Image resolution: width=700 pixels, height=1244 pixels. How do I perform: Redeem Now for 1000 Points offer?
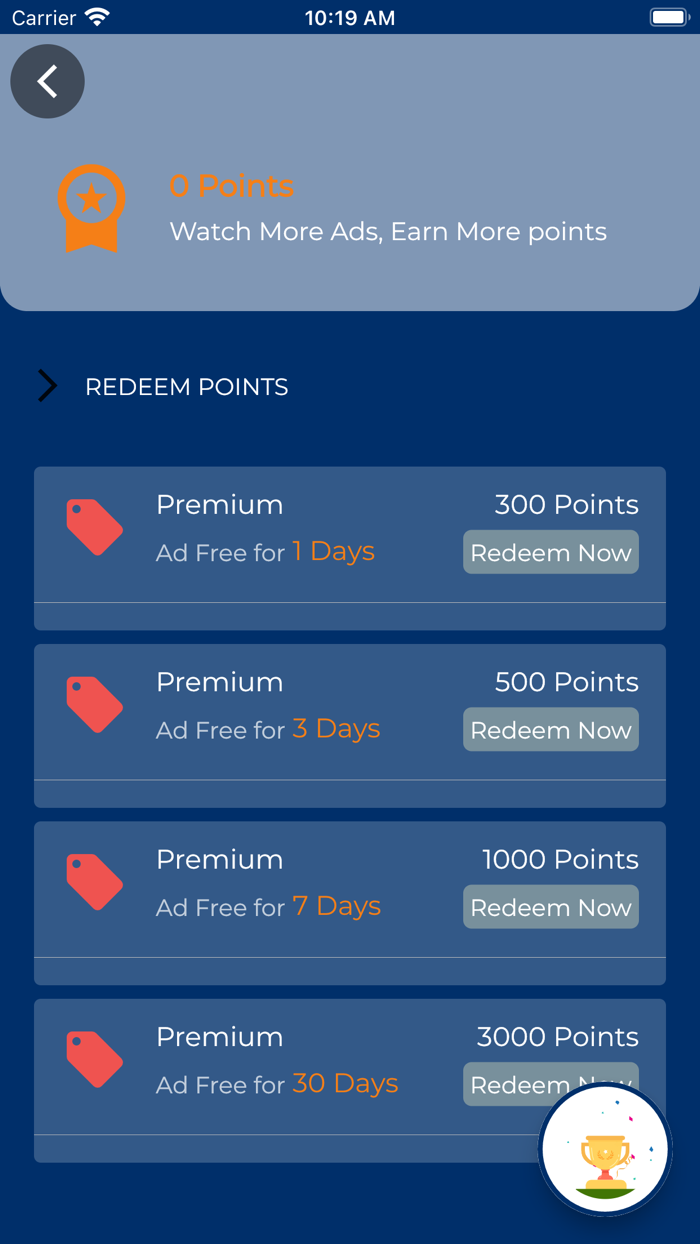(x=550, y=907)
